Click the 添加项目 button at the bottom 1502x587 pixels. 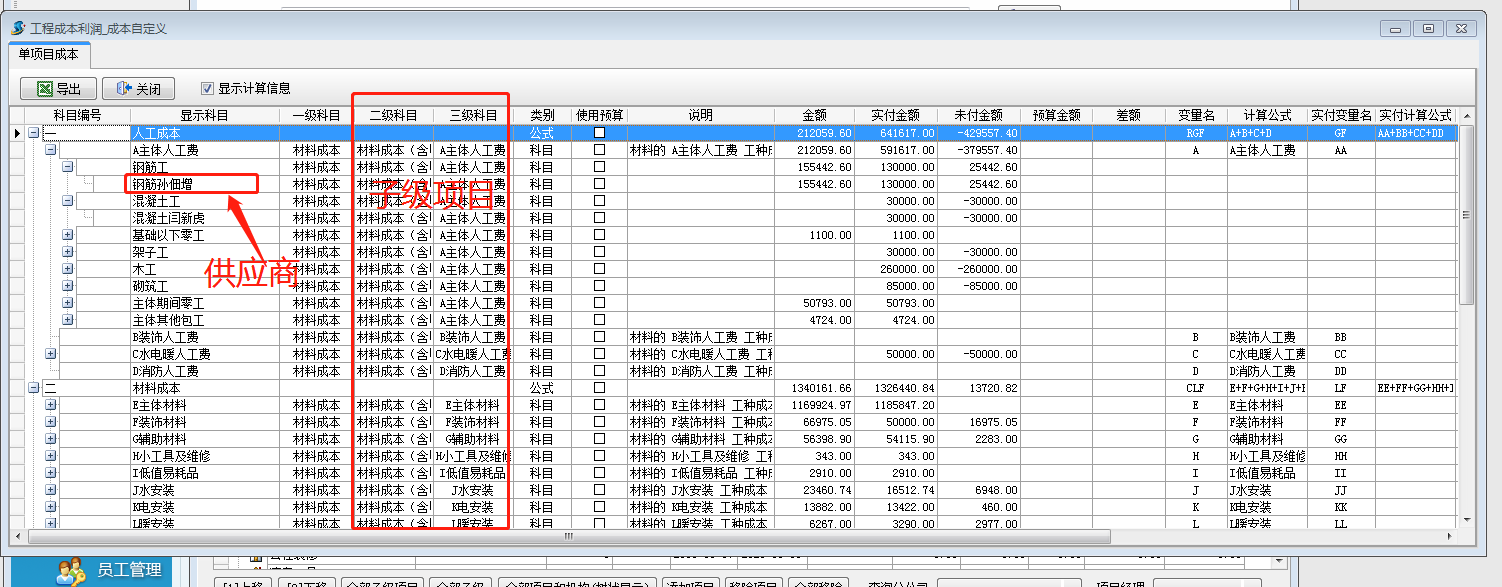[x=690, y=584]
